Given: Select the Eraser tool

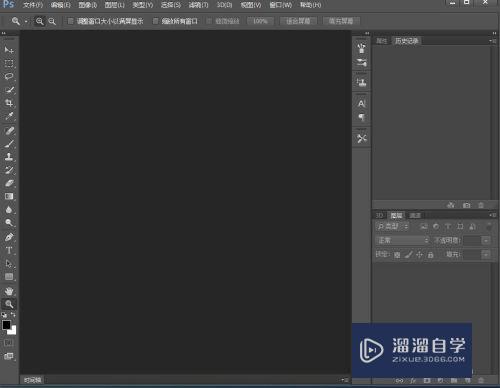Looking at the screenshot, I should (9, 183).
